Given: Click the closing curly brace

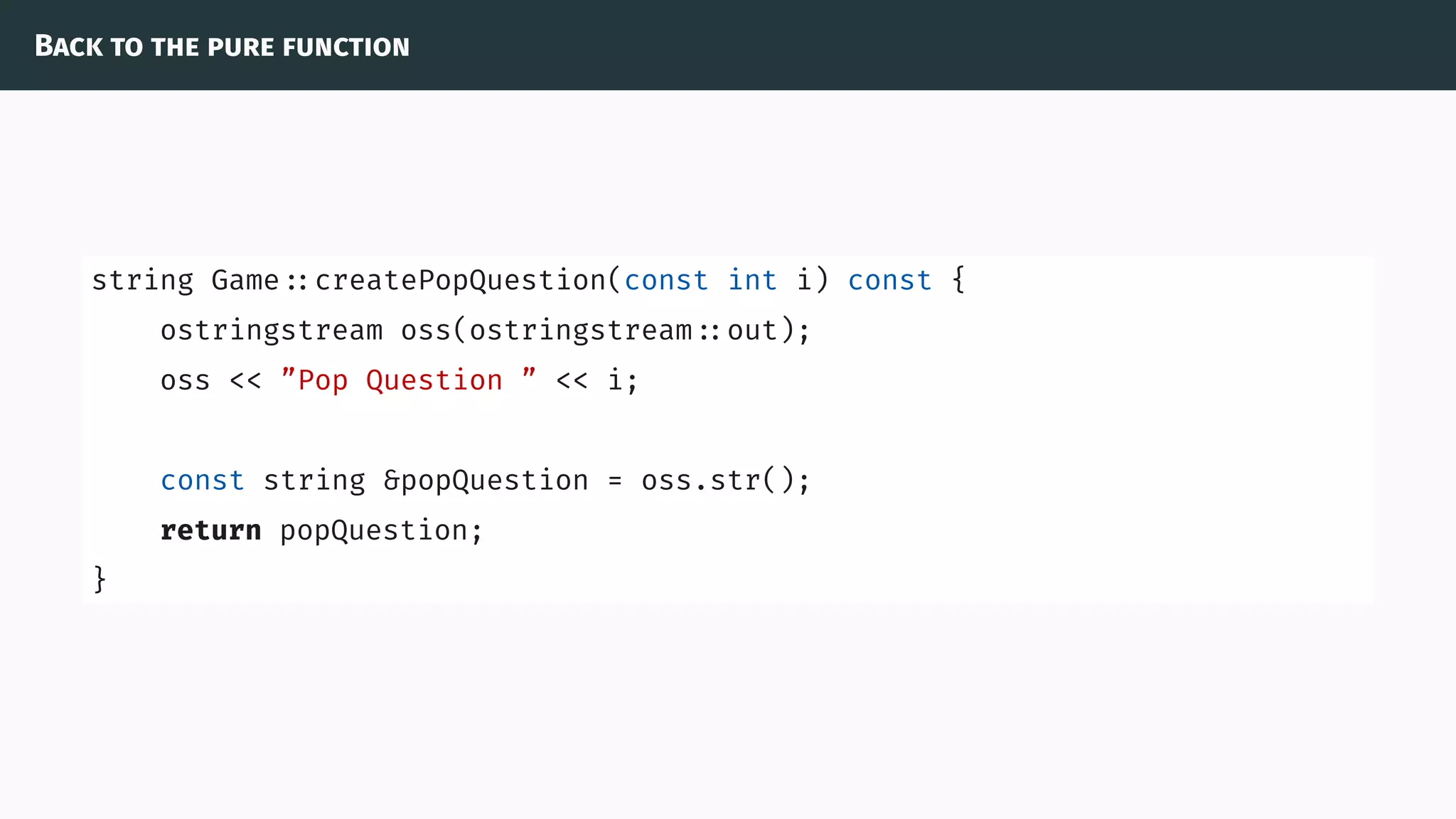Looking at the screenshot, I should tap(100, 579).
